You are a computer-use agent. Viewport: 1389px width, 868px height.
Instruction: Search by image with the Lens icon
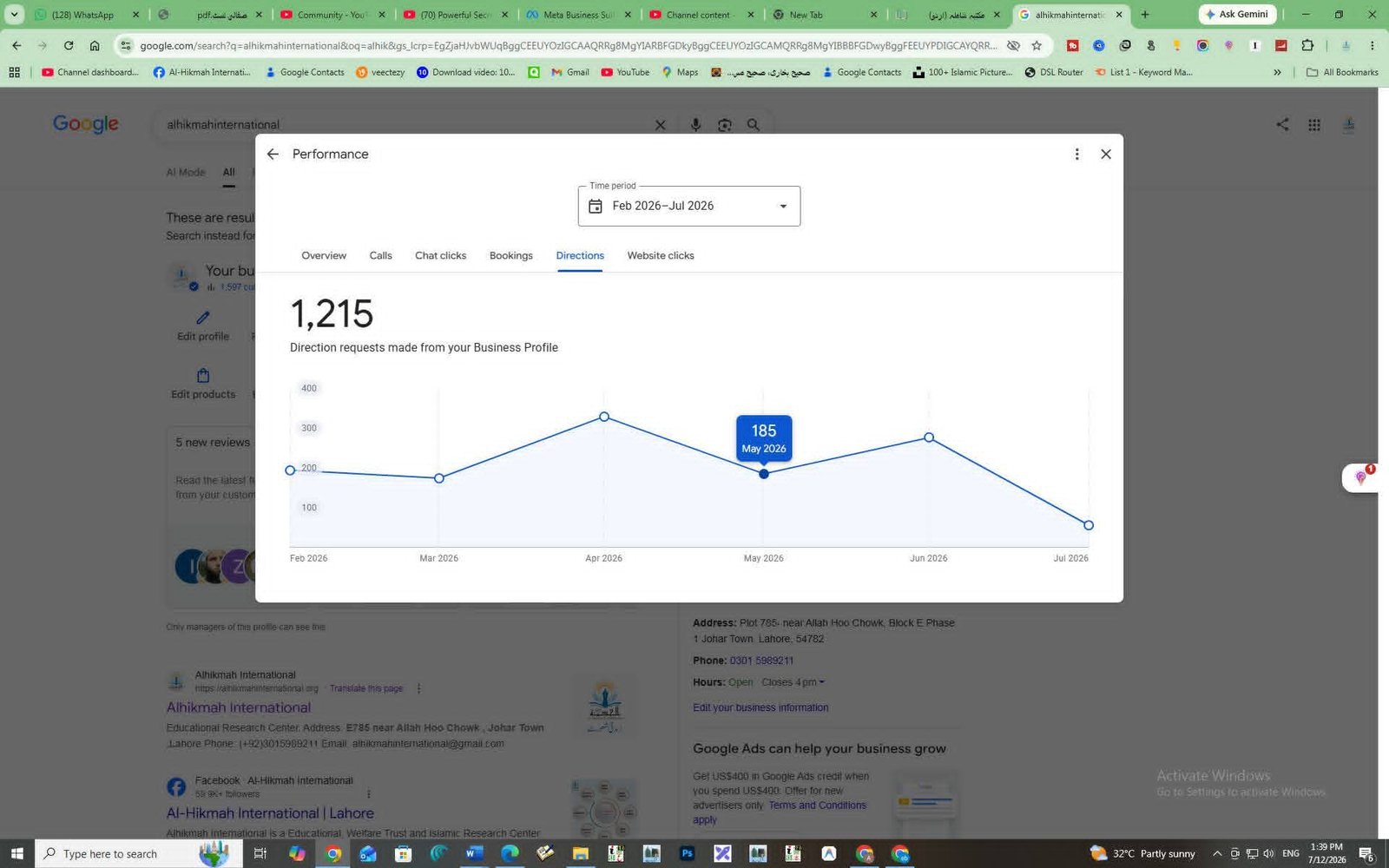[725, 125]
